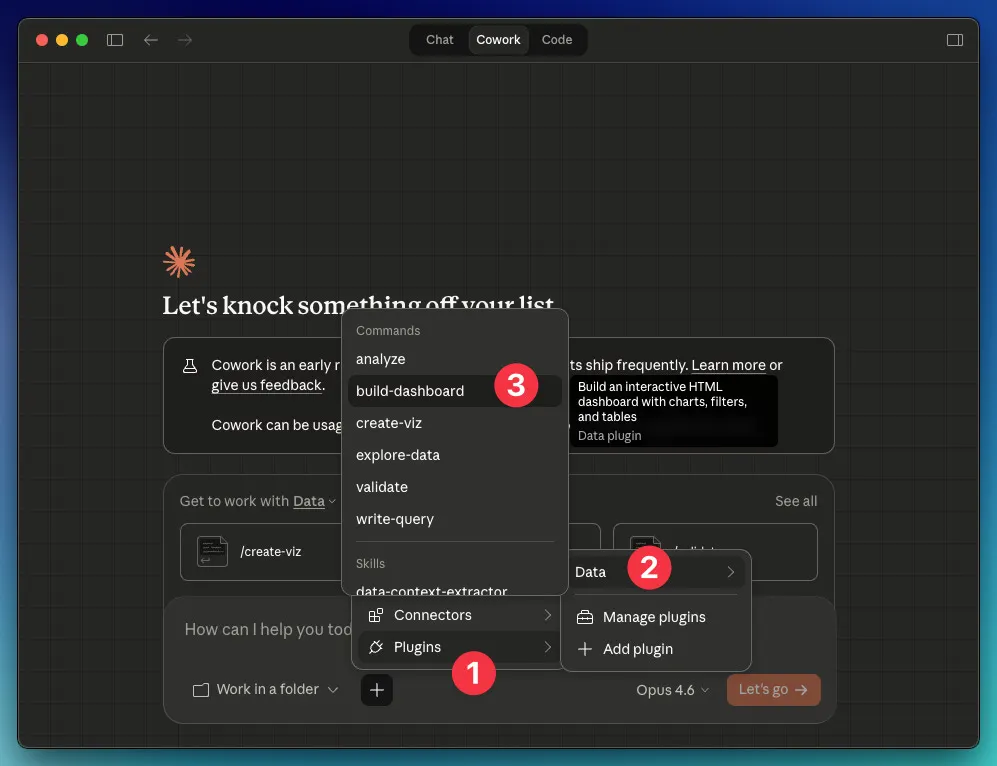The height and width of the screenshot is (766, 997).
Task: Select the write-query command
Action: coord(395,519)
